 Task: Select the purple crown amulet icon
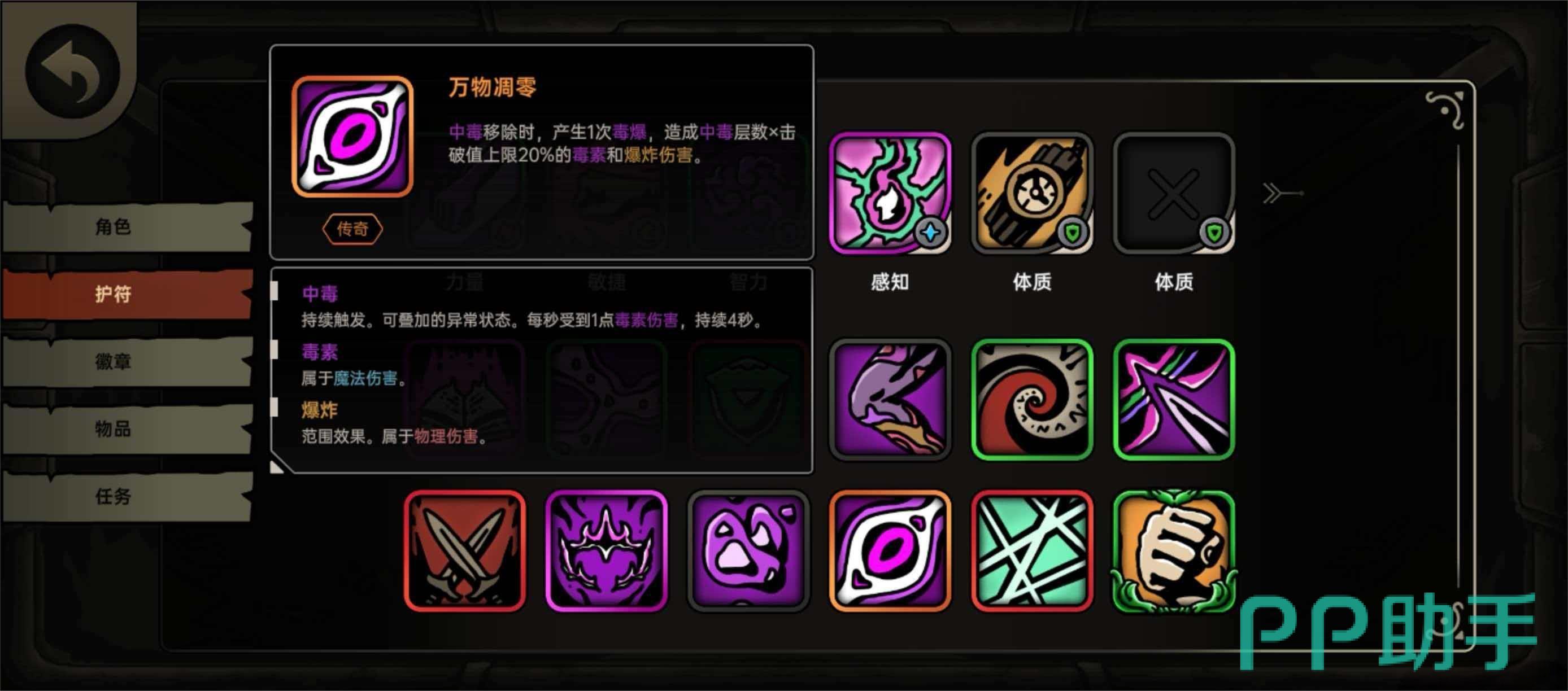tap(606, 551)
